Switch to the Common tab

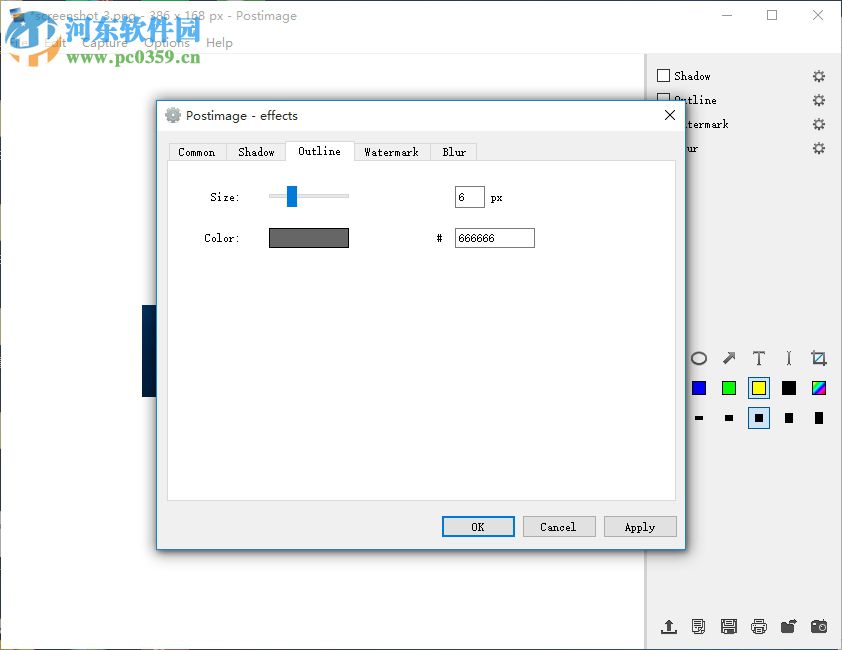pos(197,151)
